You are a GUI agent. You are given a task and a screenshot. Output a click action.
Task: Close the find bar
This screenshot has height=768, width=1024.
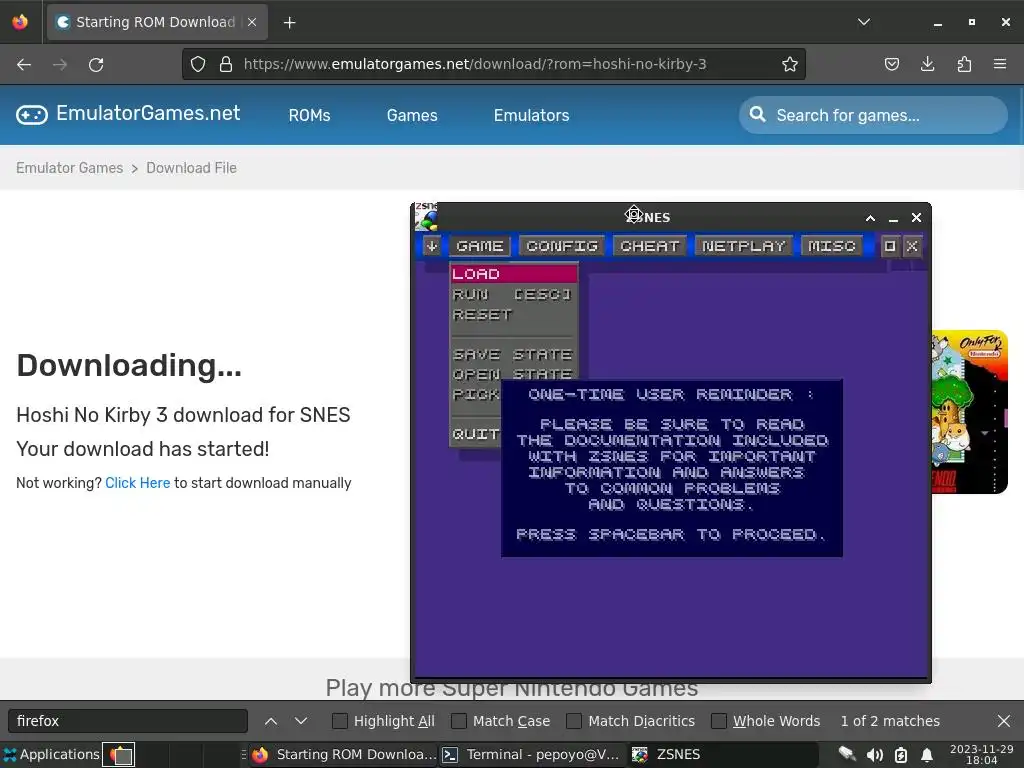pyautogui.click(x=1004, y=721)
